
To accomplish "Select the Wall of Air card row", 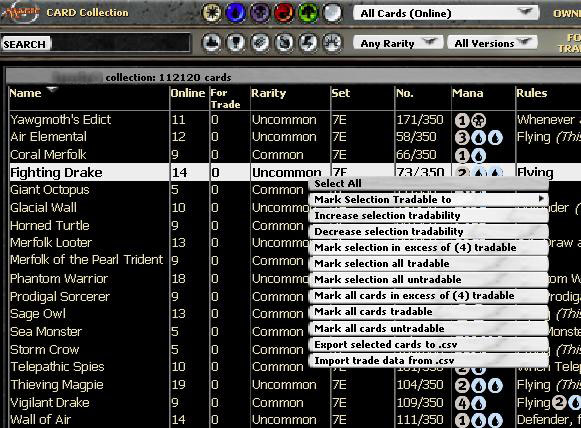I will tap(295, 420).
